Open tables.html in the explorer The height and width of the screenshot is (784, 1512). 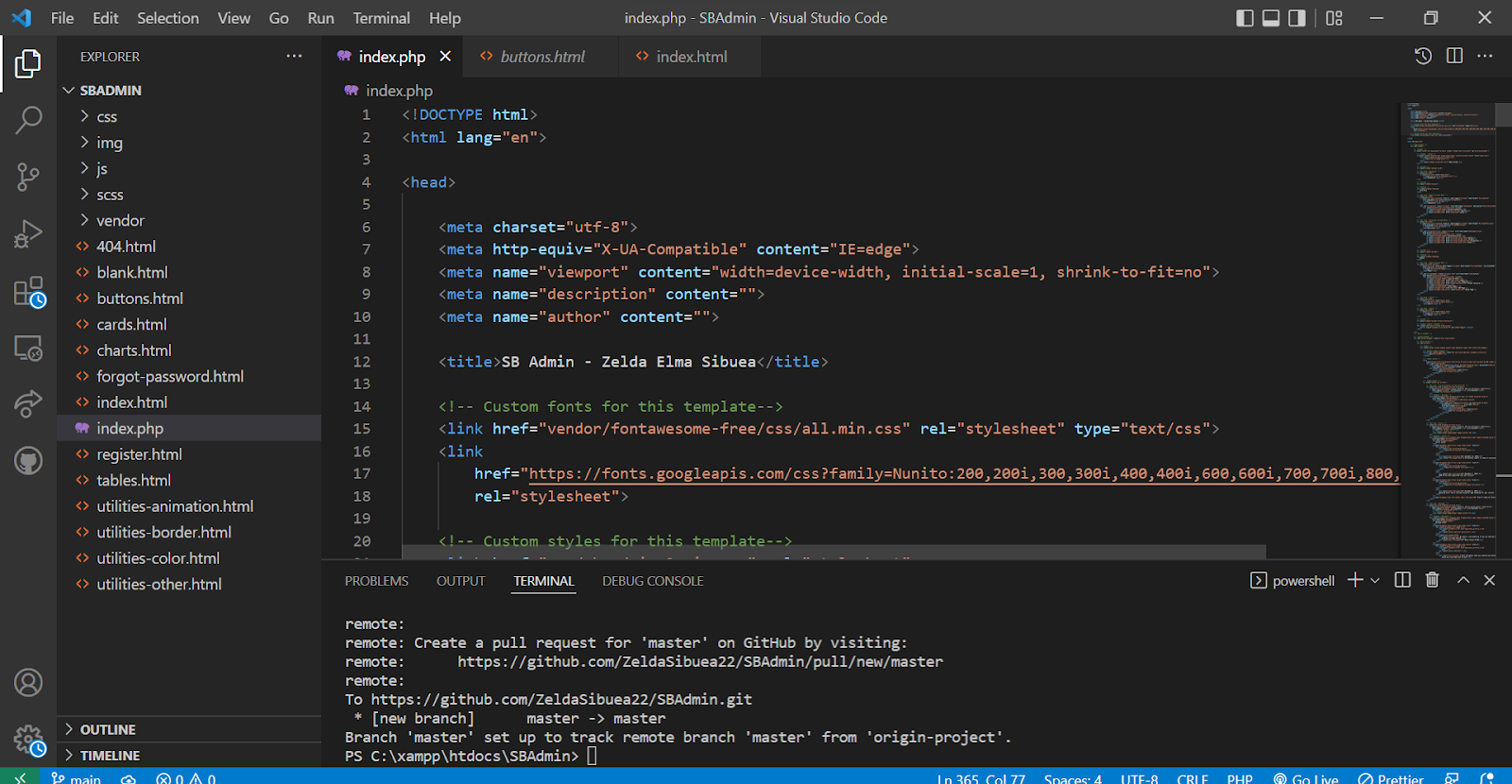[x=189, y=480]
